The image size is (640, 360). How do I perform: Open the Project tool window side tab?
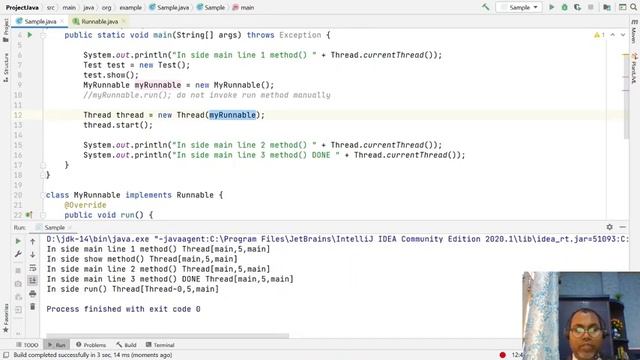click(6, 30)
